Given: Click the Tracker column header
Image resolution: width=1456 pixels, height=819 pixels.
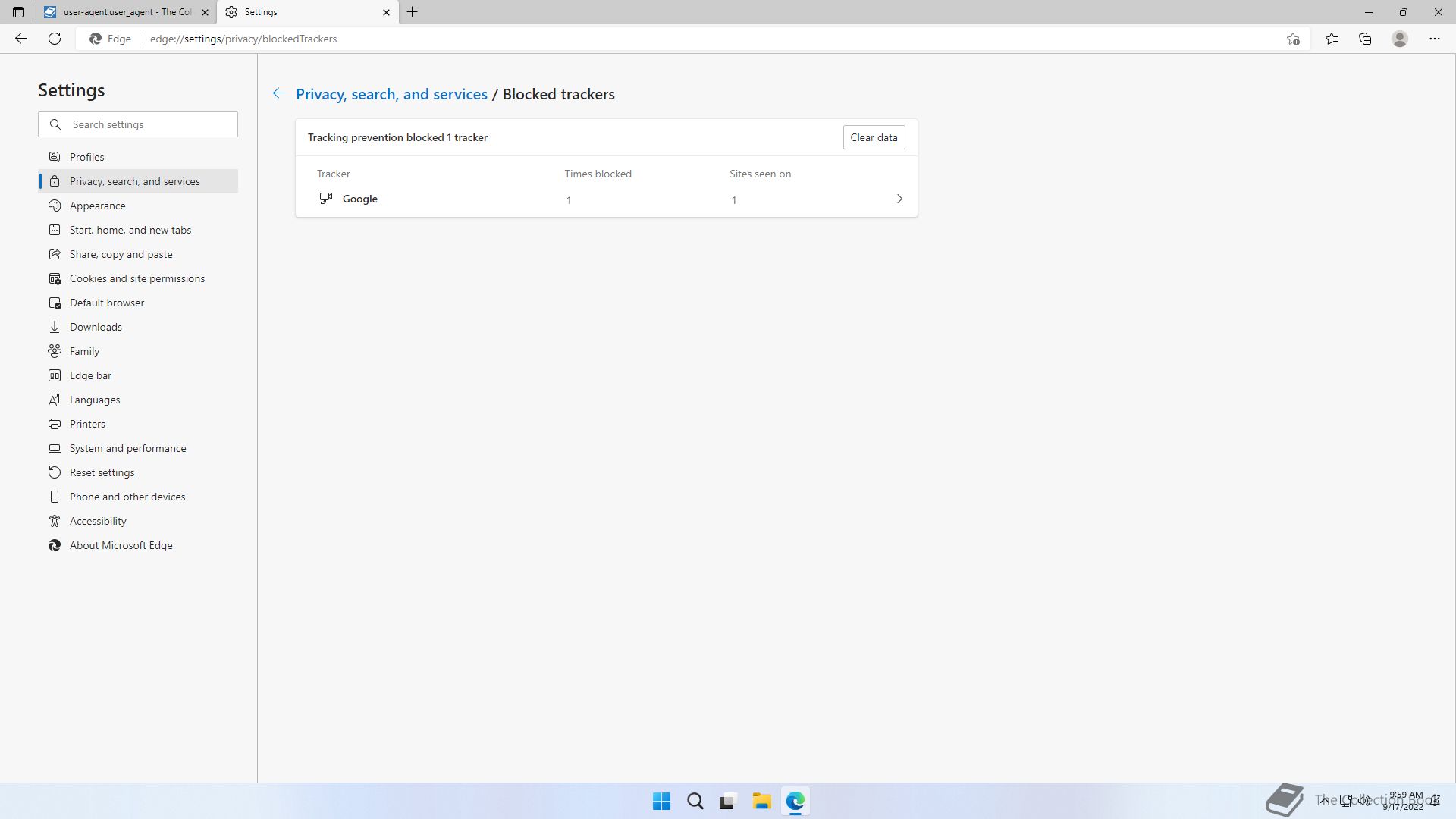Looking at the screenshot, I should 334,174.
